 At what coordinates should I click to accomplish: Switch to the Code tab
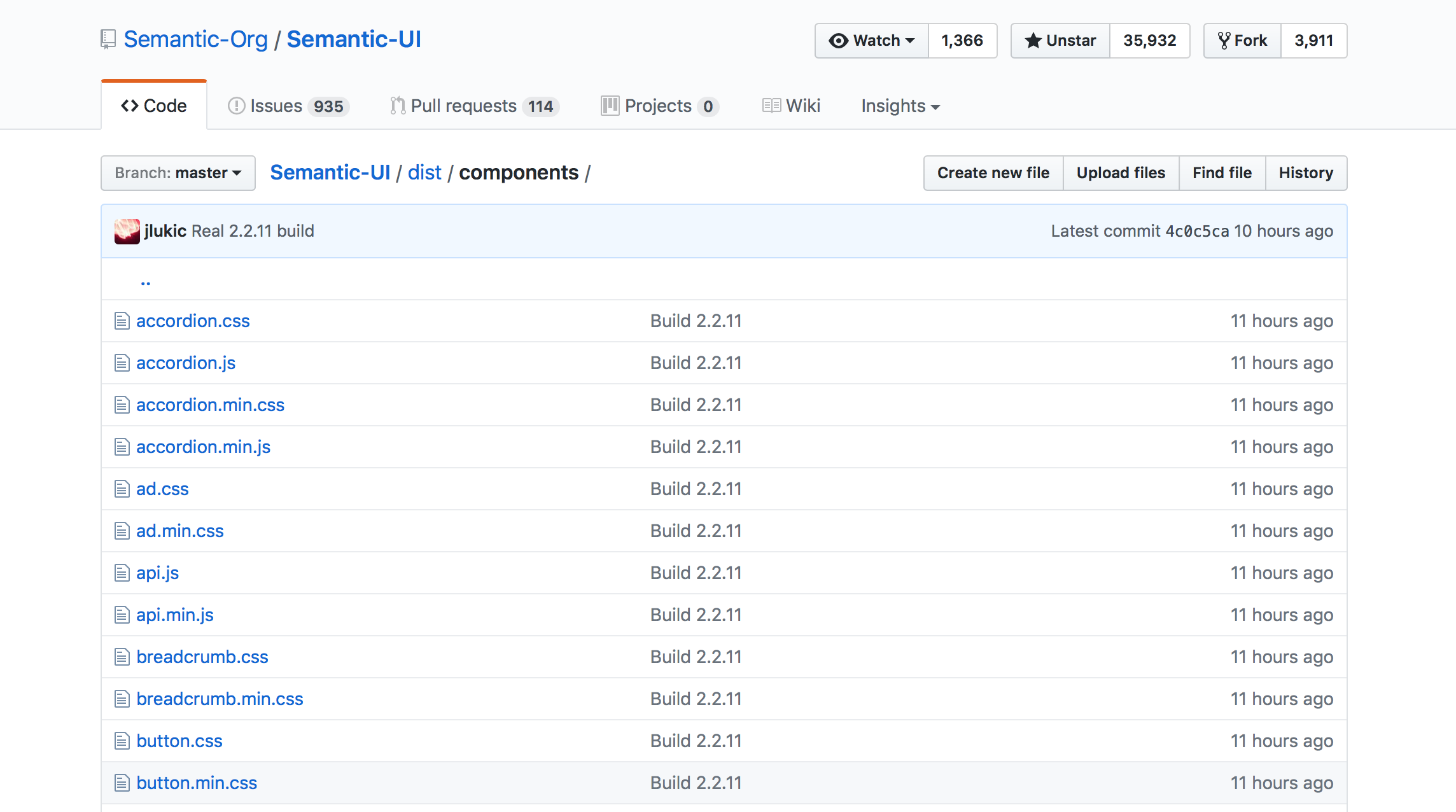pos(154,106)
